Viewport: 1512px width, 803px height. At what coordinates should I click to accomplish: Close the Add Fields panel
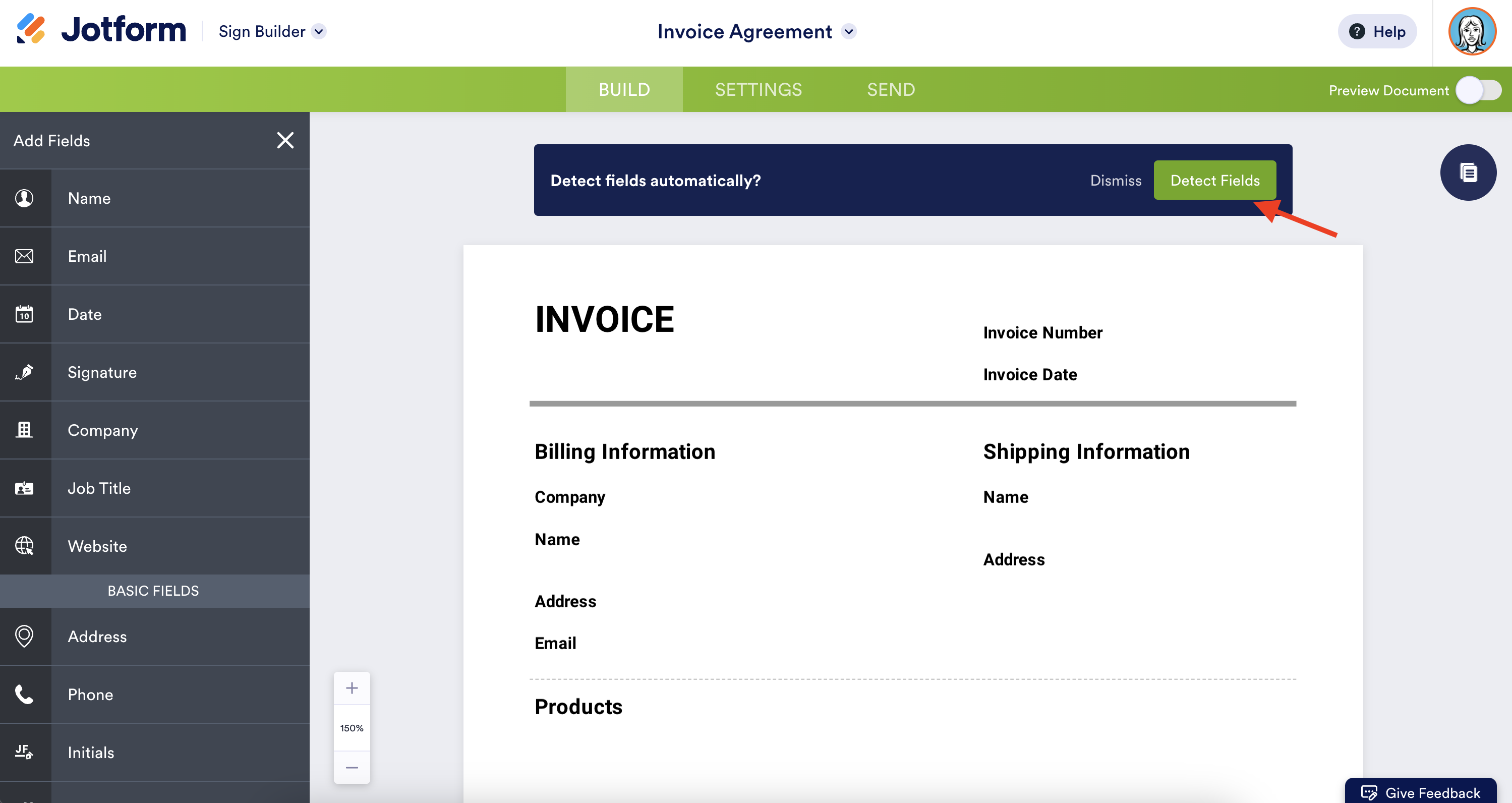[x=285, y=140]
